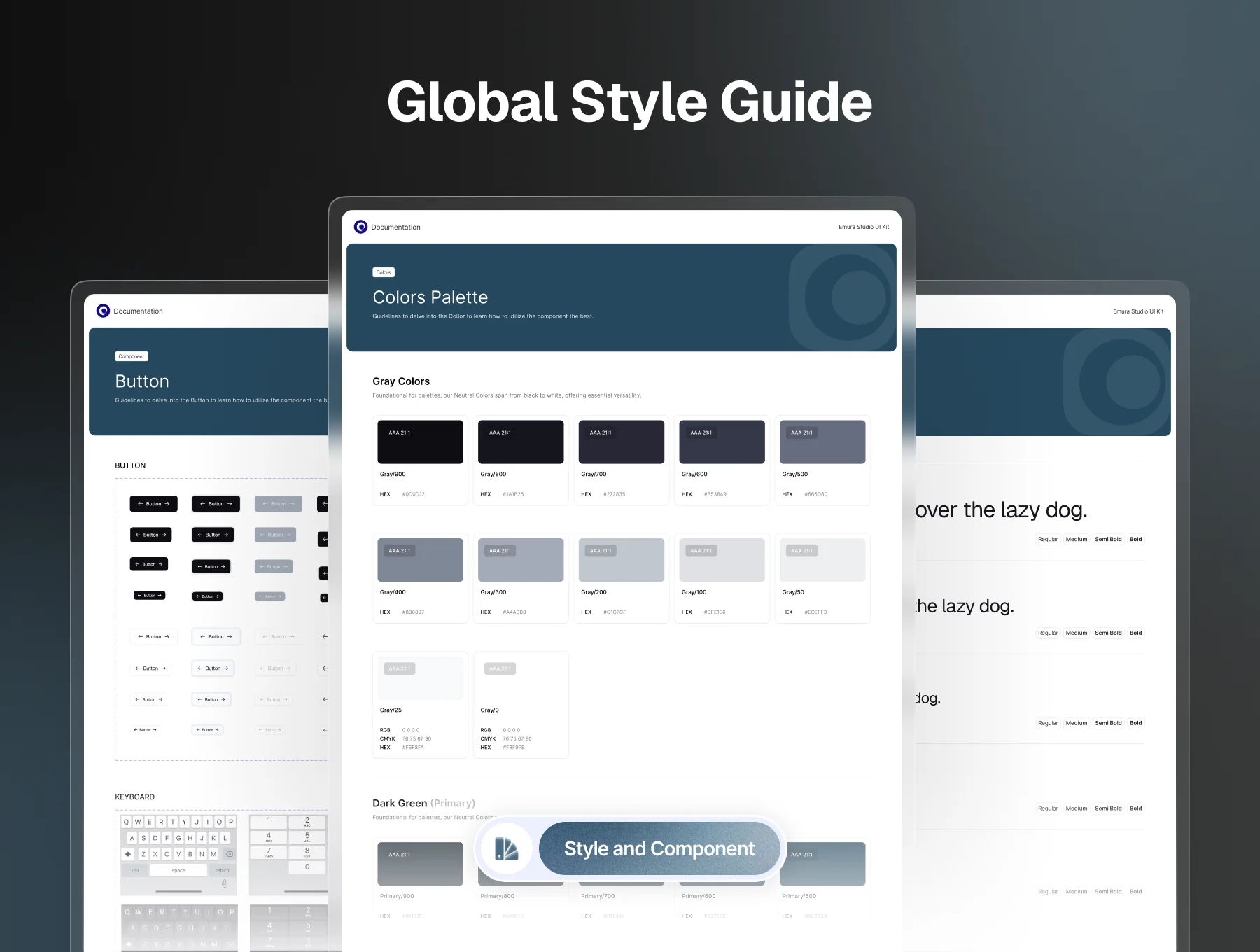
Task: Select Semi Bold weight in the 'over the lazy dog.' row
Action: pyautogui.click(x=1108, y=539)
